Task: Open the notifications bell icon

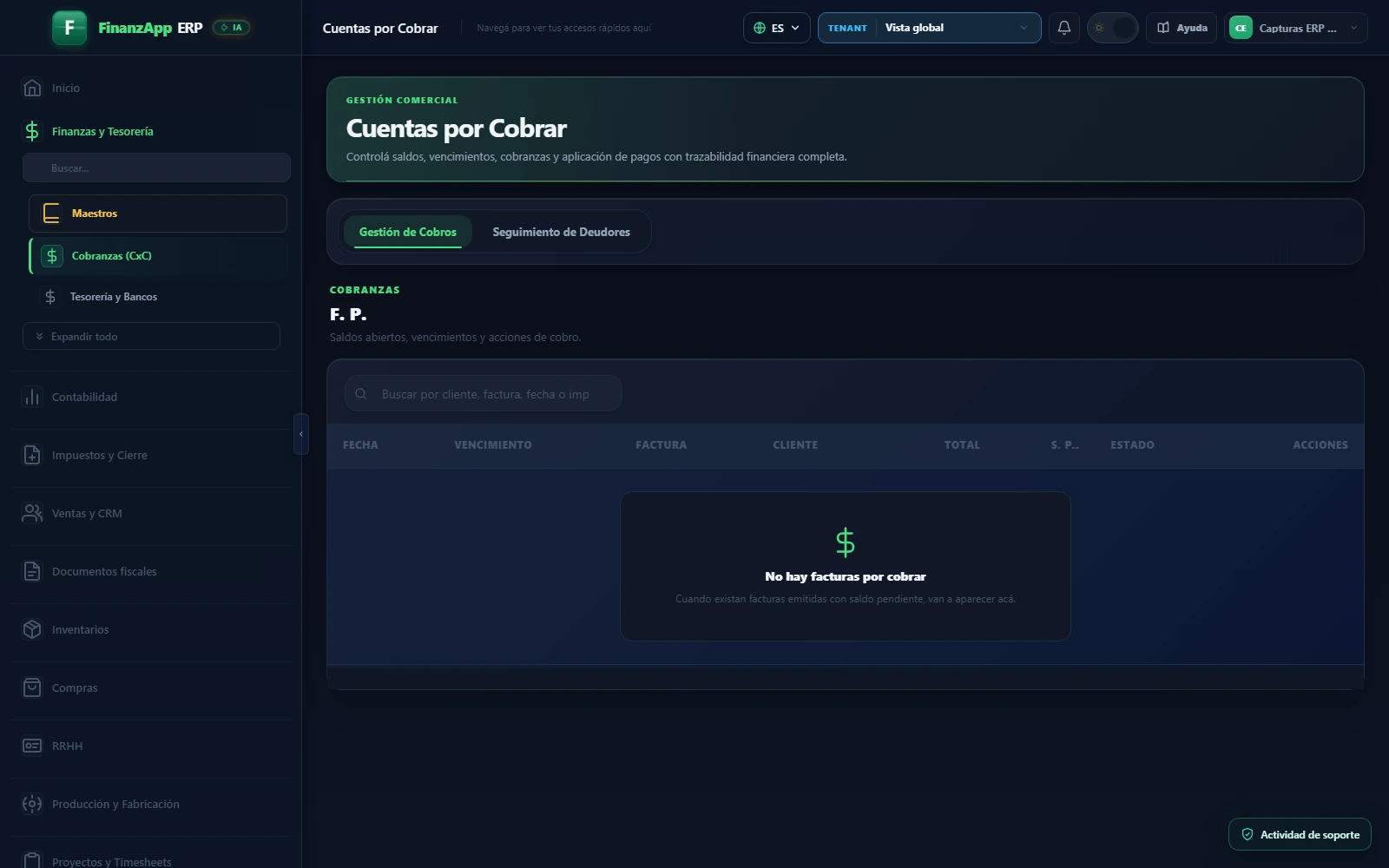Action: (1063, 28)
